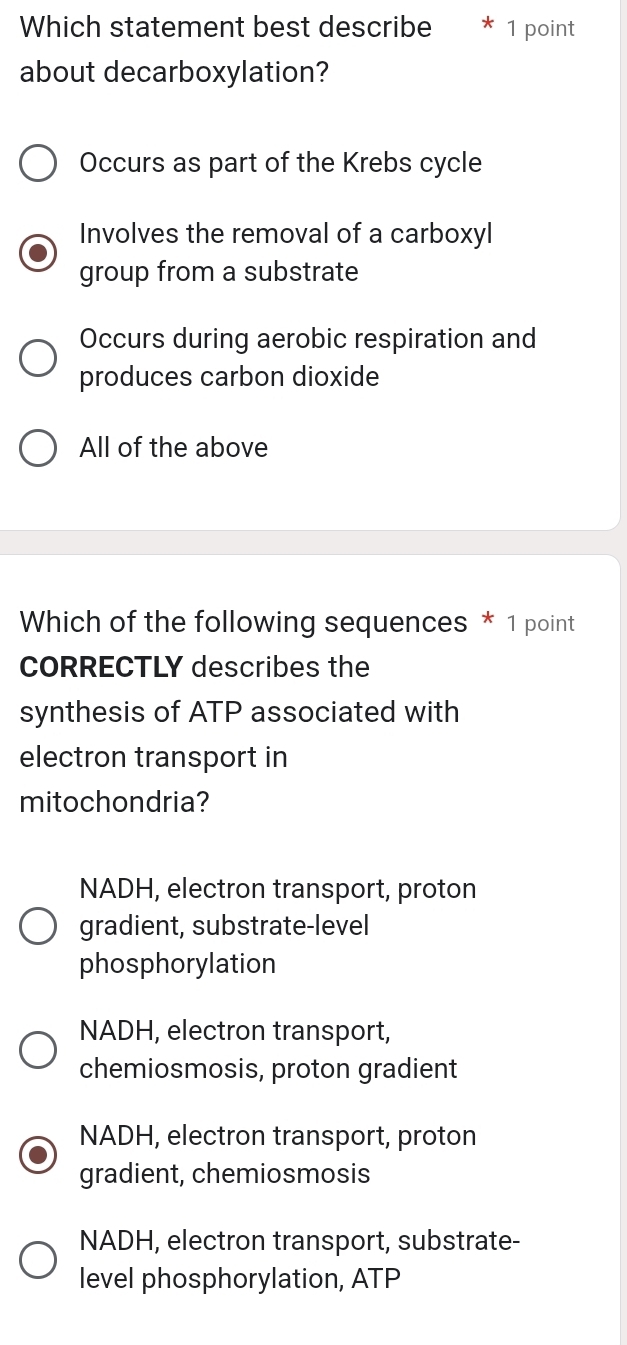Click the label "All of the above"
The height and width of the screenshot is (1345, 627).
(x=174, y=448)
